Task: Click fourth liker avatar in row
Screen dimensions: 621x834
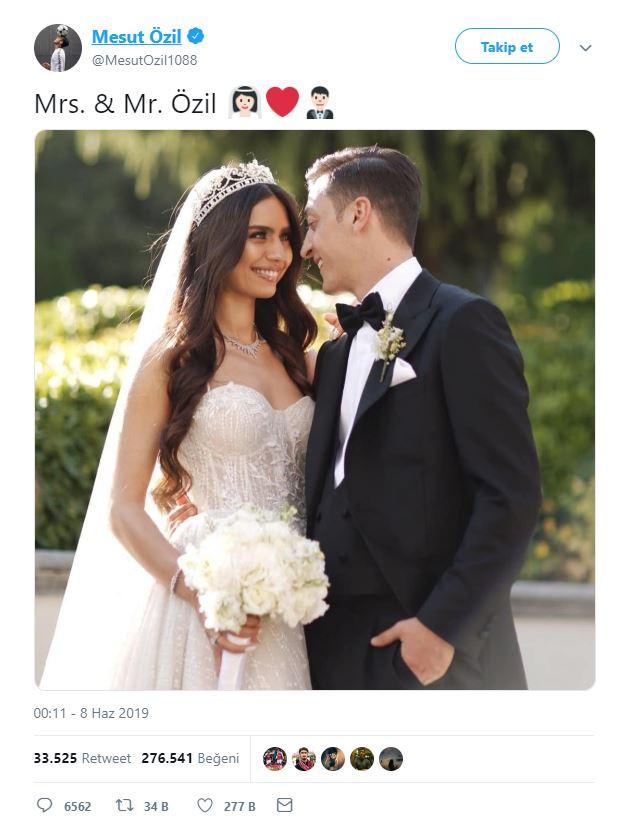Action: tap(362, 758)
